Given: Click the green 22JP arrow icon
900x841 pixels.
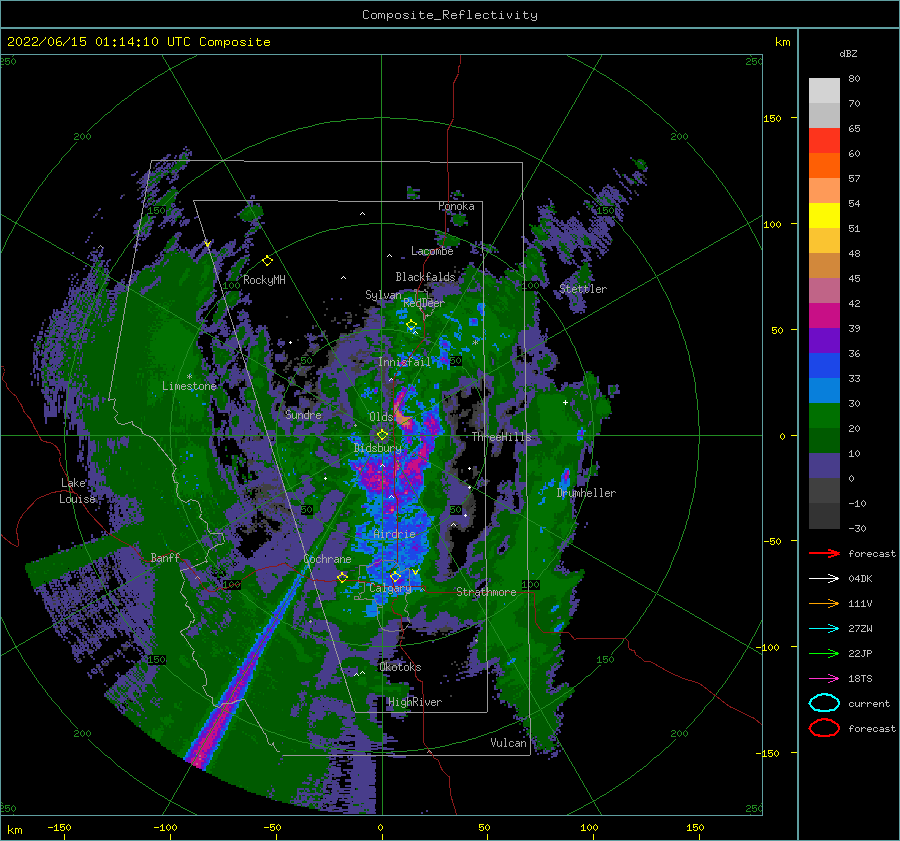Looking at the screenshot, I should (824, 653).
